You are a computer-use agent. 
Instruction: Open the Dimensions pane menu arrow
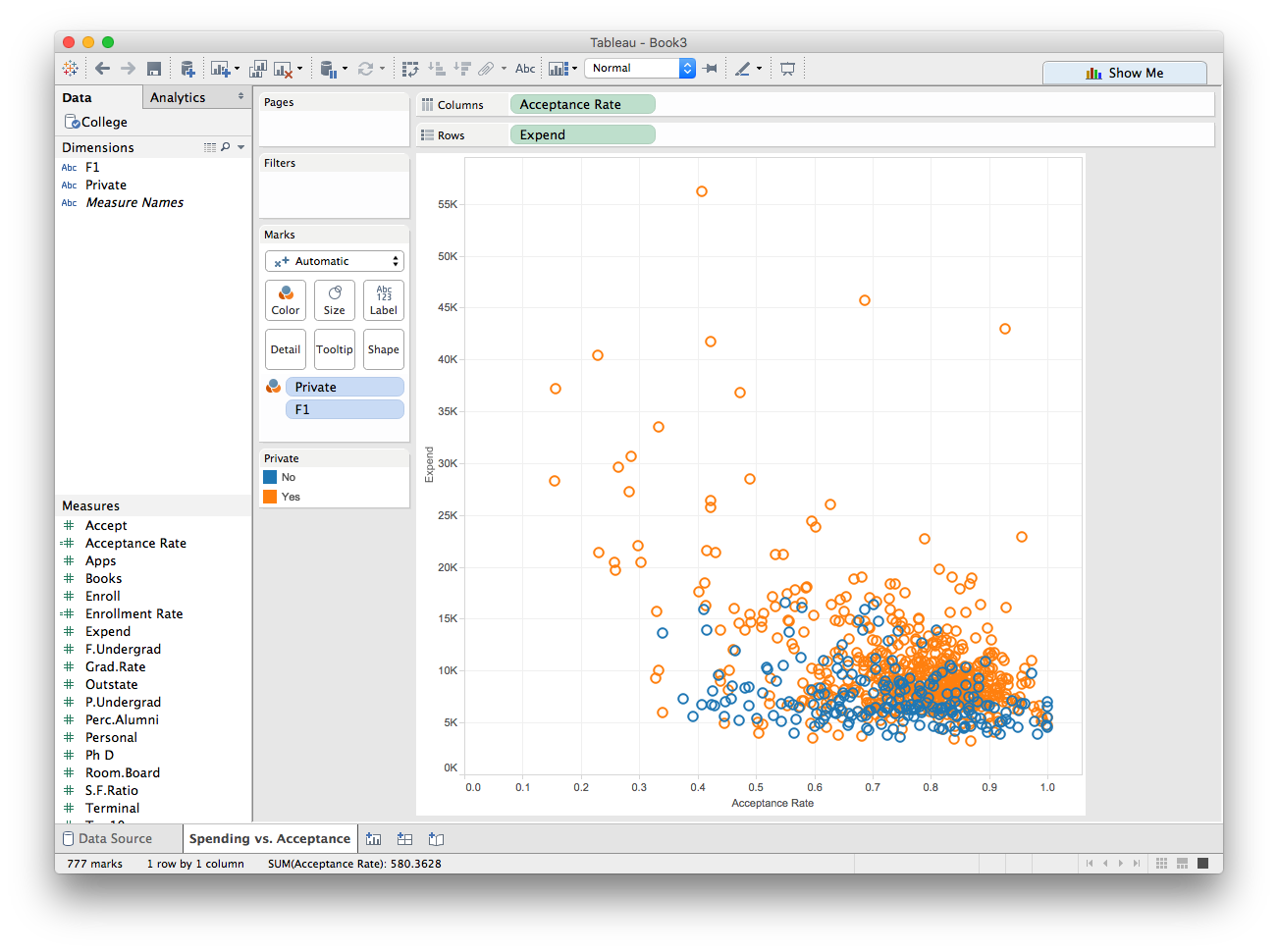pos(241,147)
